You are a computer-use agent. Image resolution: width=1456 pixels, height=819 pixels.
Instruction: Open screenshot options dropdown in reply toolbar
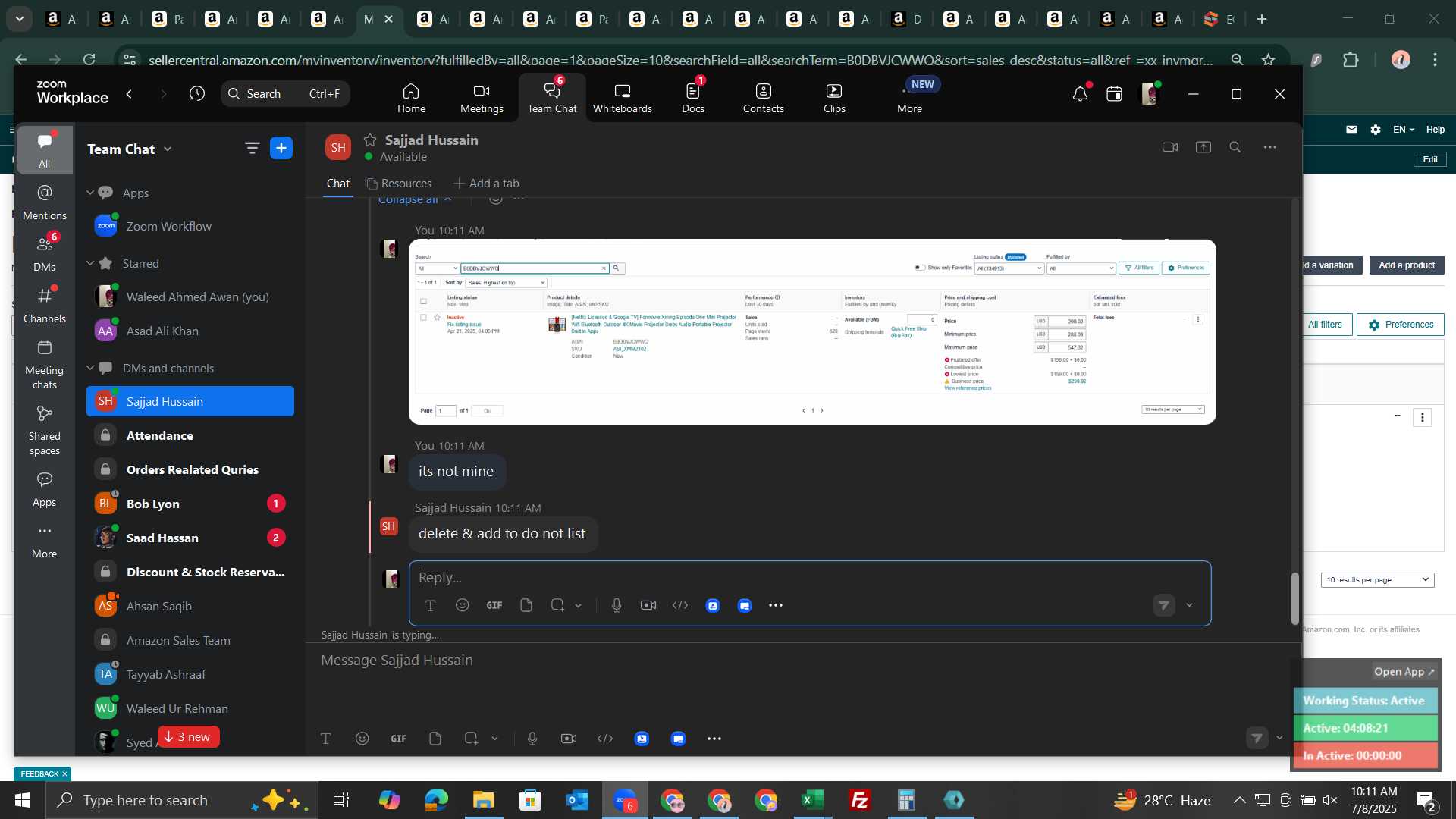(x=579, y=605)
